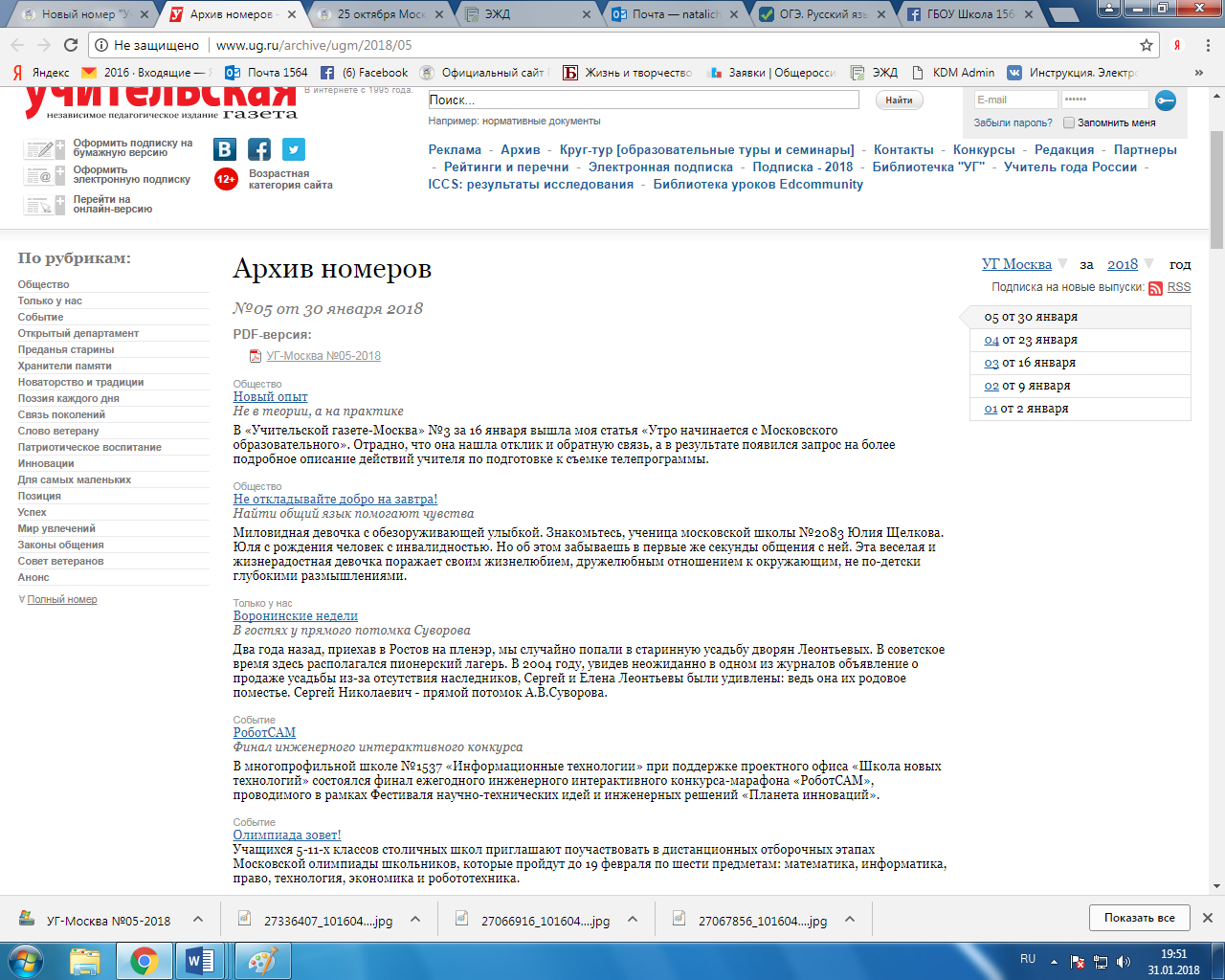Expand options for 27067856_101604 jpg download
The image size is (1225, 980).
click(850, 919)
